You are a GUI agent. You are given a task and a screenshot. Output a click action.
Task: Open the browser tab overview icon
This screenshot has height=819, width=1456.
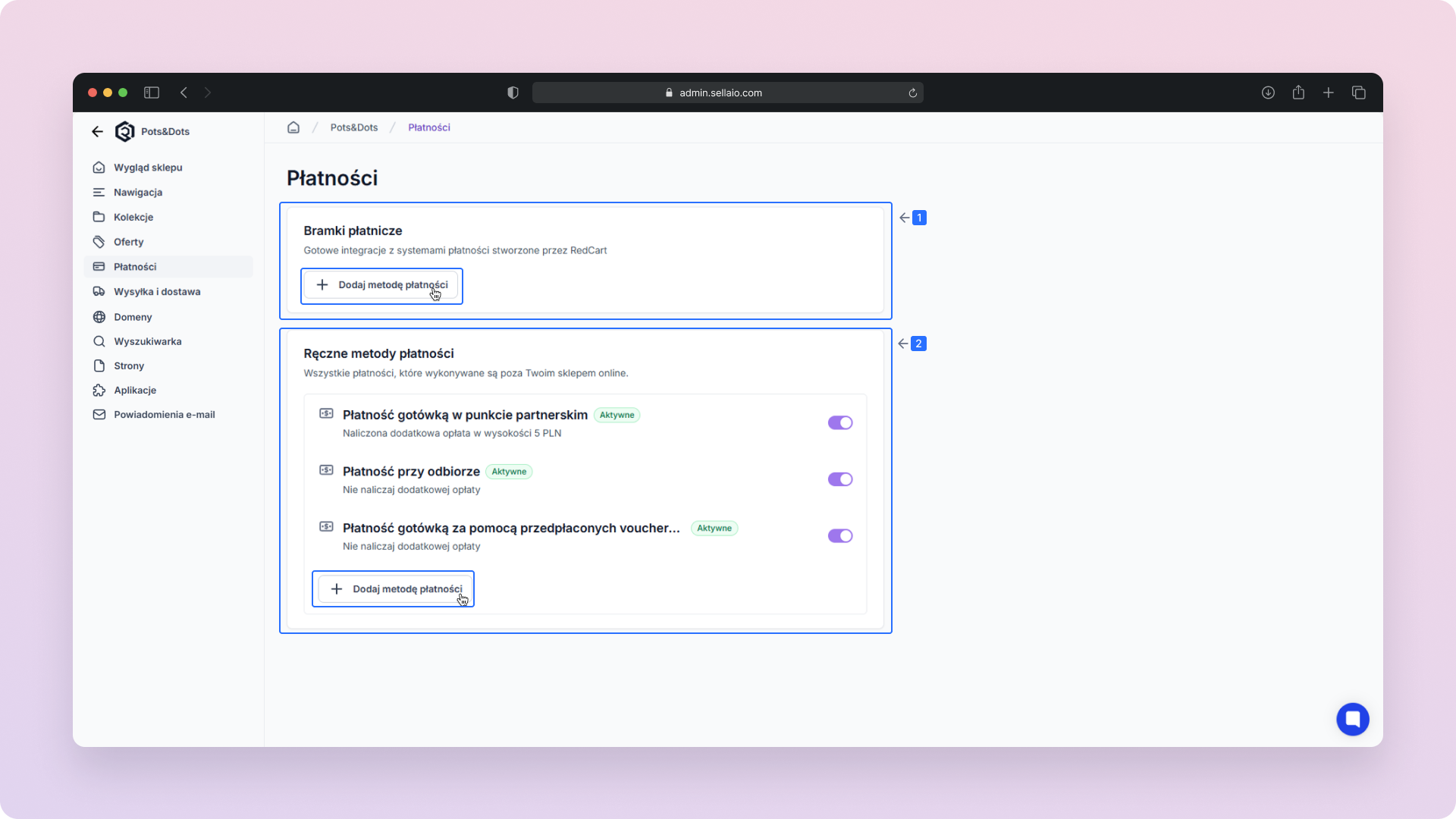(x=1359, y=93)
